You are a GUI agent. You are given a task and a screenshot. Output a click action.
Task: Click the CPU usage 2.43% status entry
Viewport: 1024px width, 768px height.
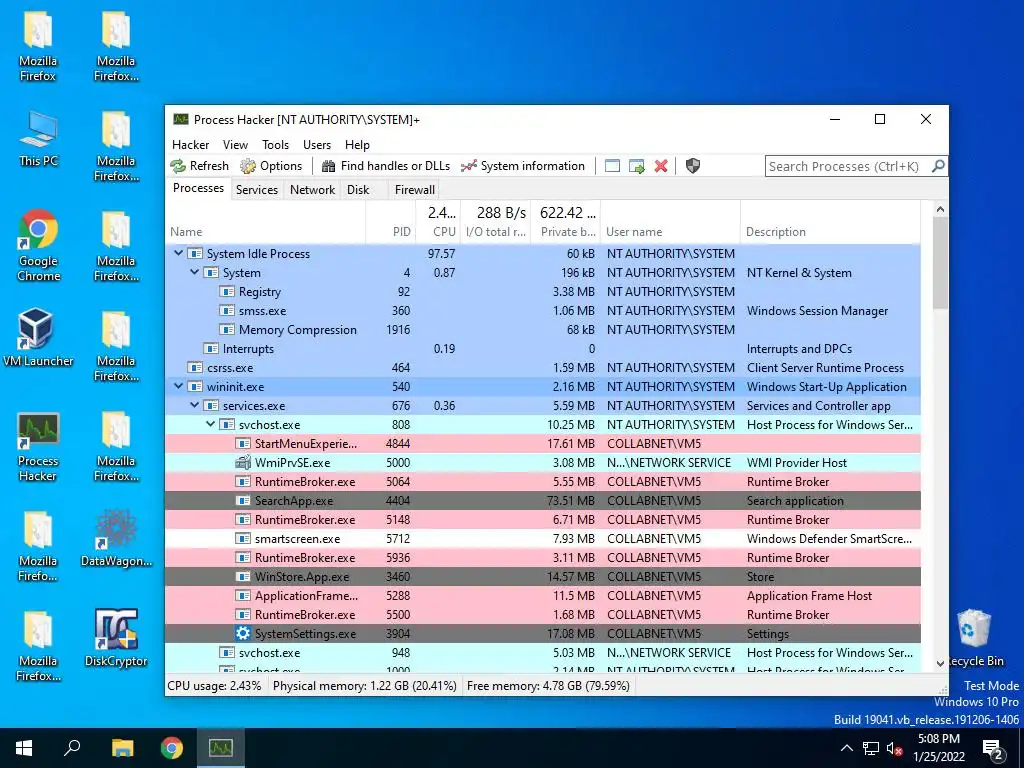(214, 686)
